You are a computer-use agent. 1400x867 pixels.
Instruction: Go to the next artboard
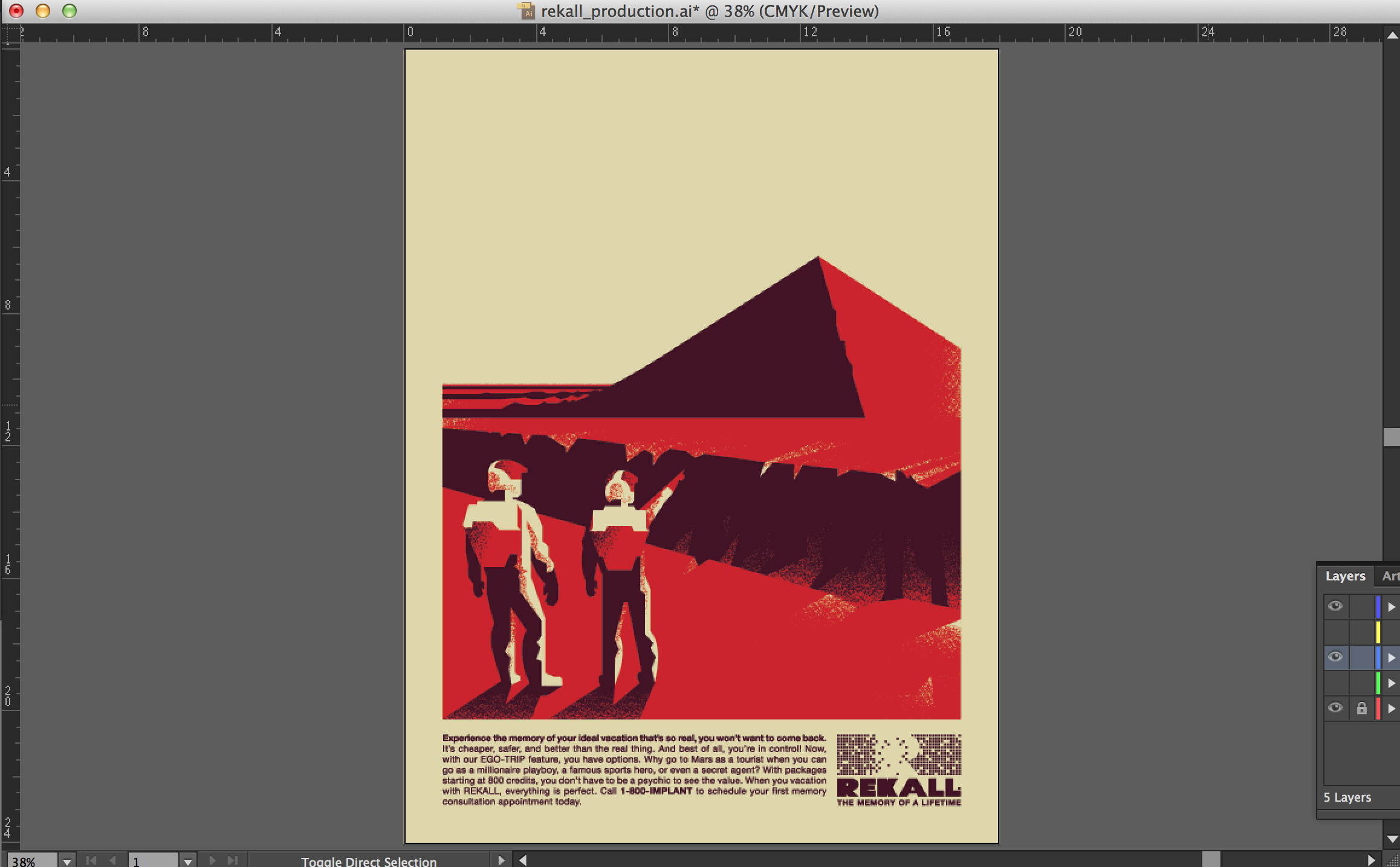point(212,860)
